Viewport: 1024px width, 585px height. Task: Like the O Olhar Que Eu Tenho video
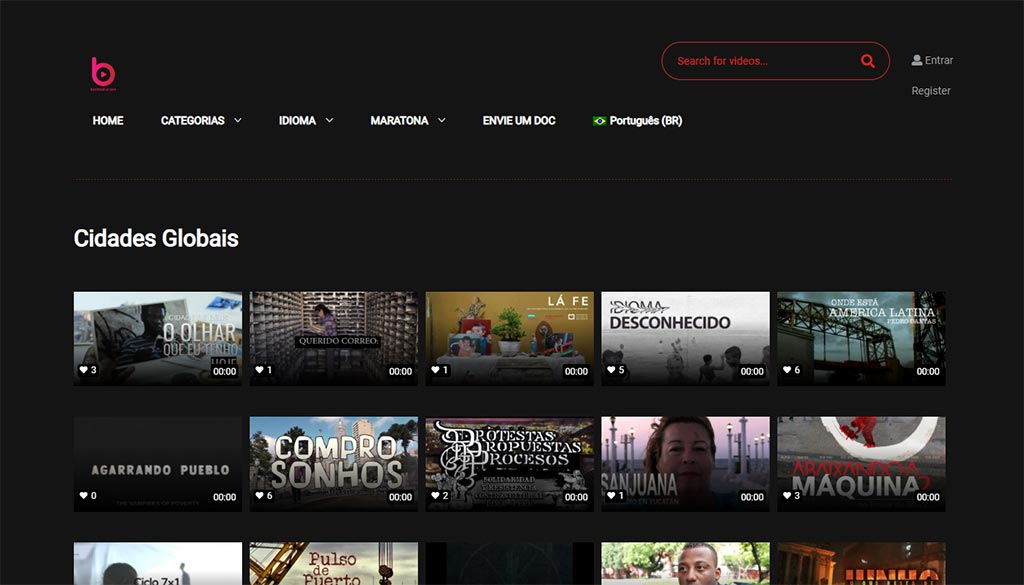(x=84, y=370)
